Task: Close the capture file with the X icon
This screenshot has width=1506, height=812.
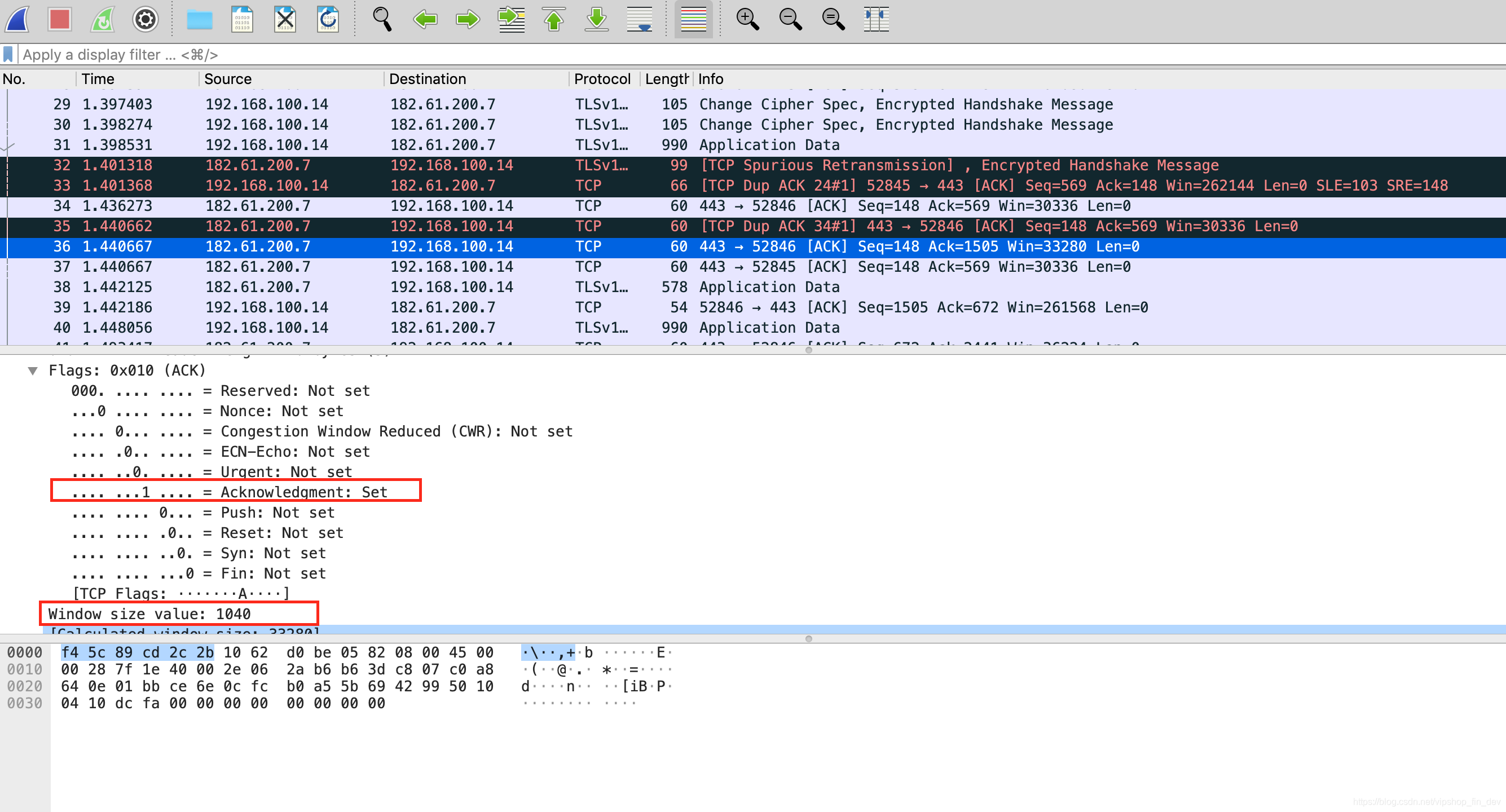Action: point(285,19)
